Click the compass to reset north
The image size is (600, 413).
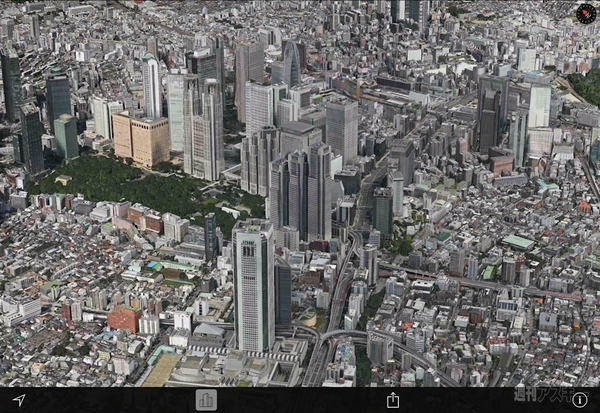click(x=586, y=14)
